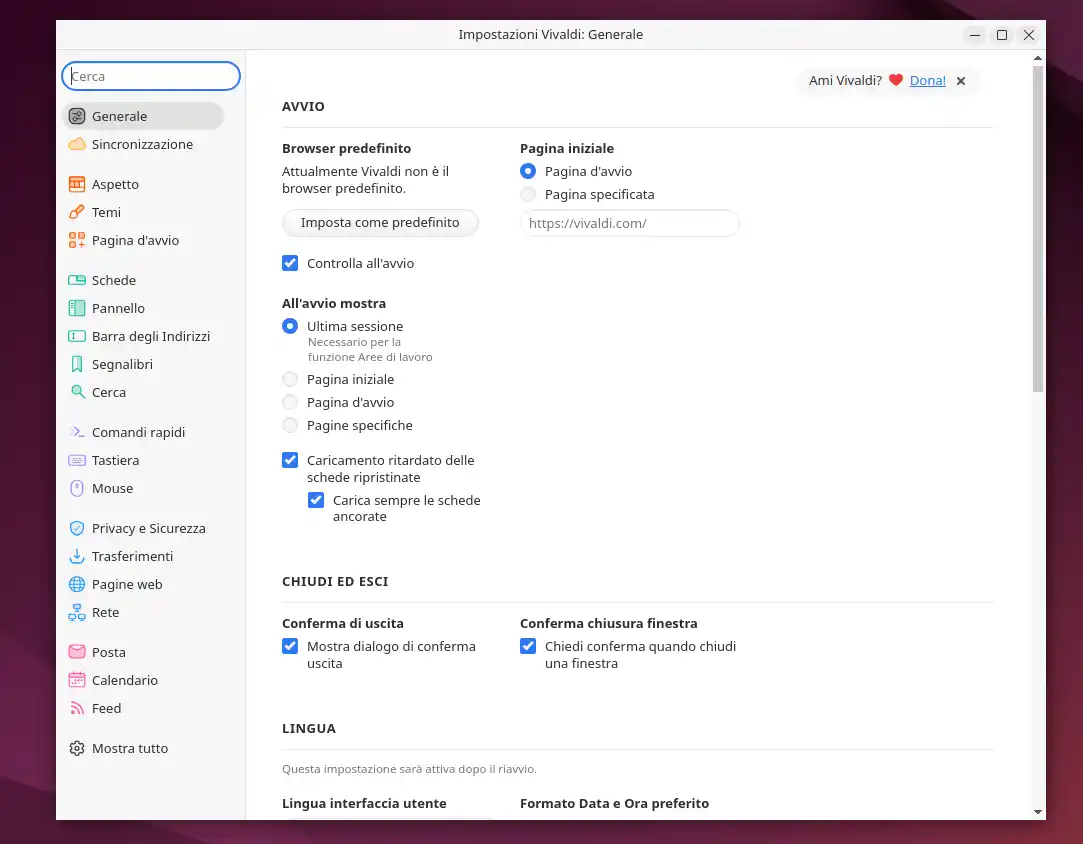This screenshot has height=844, width=1083.
Task: Open the Mouse settings icon
Action: pos(77,488)
